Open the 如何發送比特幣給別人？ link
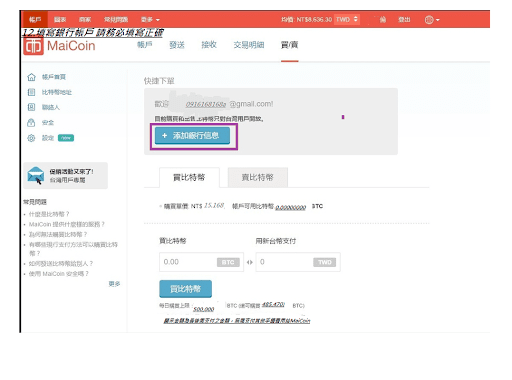Screen dimensions: 512x380 click(x=61, y=264)
